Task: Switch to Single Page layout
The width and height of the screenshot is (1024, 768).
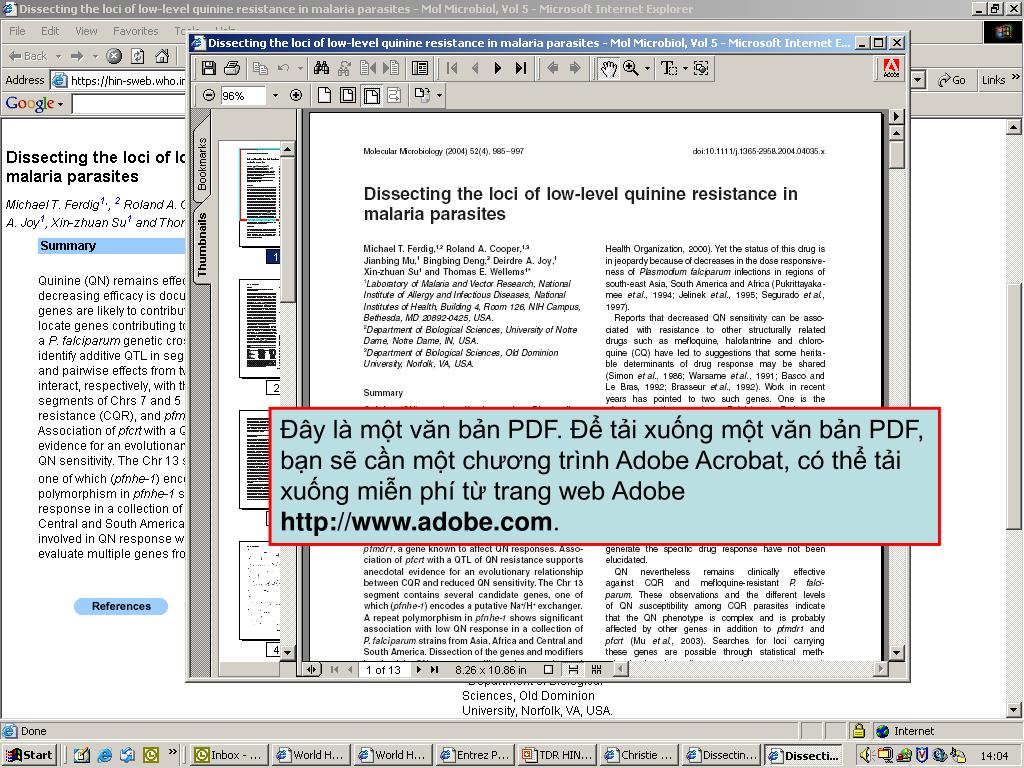Action: point(549,669)
